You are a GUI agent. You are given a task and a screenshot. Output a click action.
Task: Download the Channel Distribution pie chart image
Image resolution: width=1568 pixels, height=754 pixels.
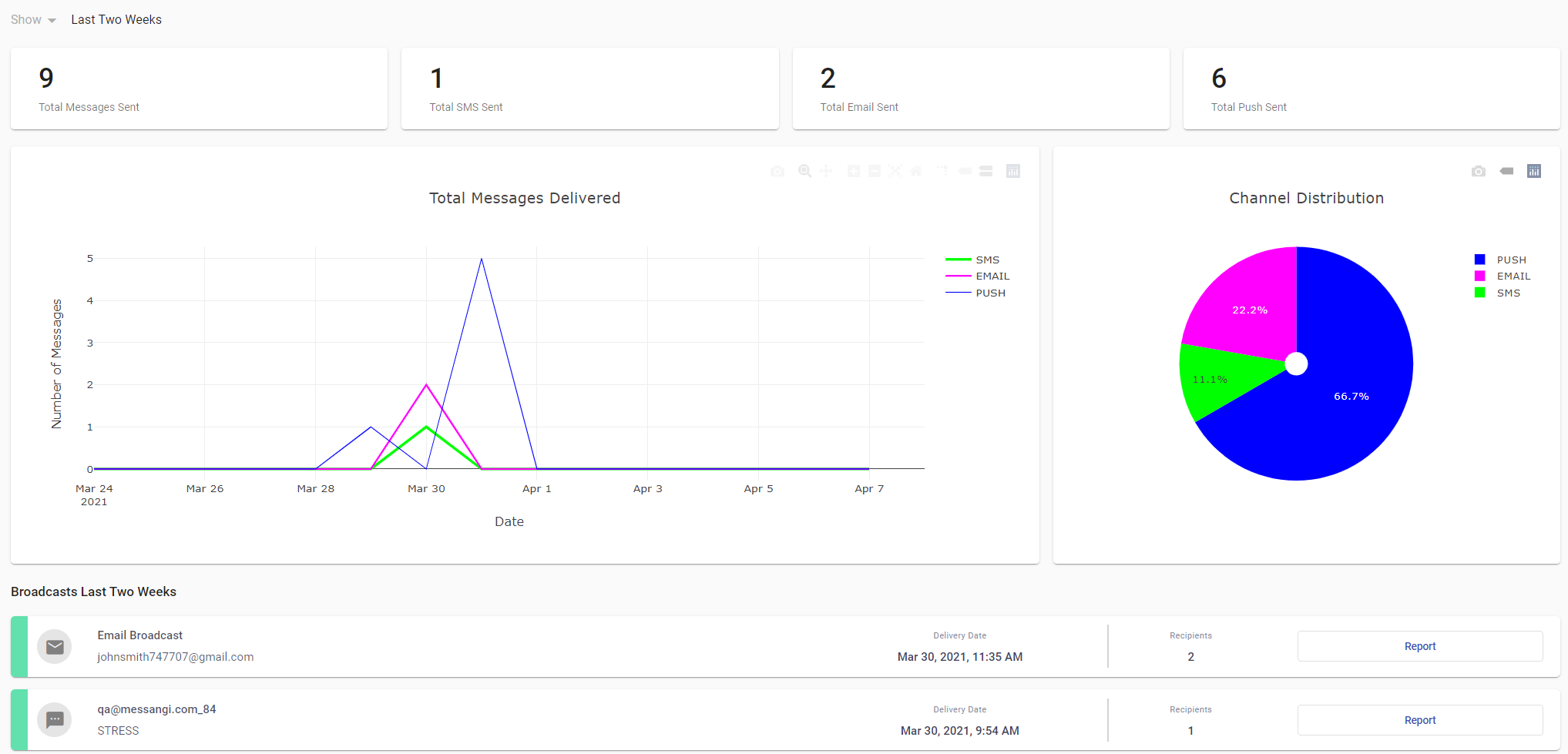point(1479,171)
